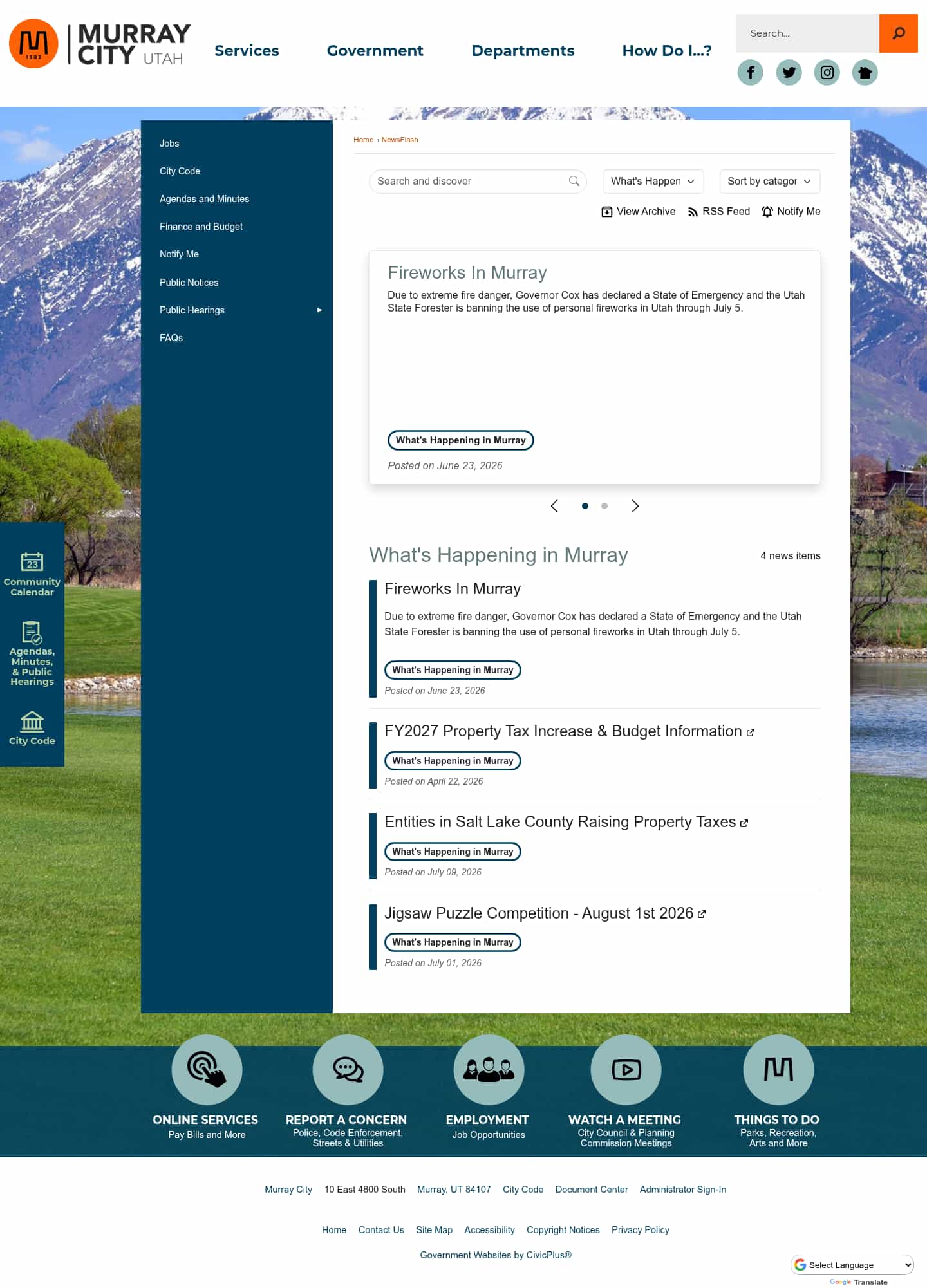Click external link icon beside Jigsaw Puzzle Competition

click(x=702, y=914)
